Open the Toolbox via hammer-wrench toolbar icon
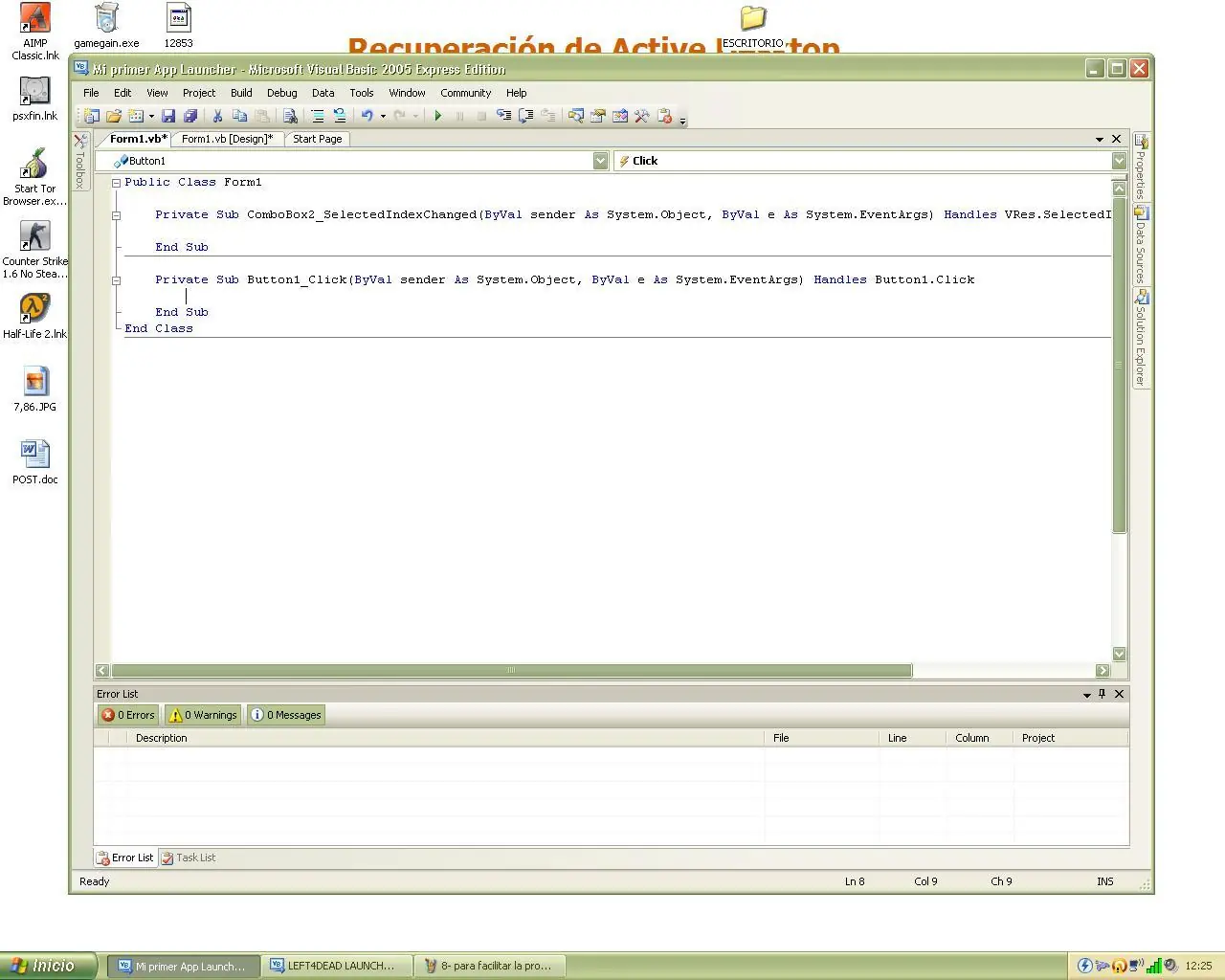Image resolution: width=1225 pixels, height=980 pixels. point(642,116)
